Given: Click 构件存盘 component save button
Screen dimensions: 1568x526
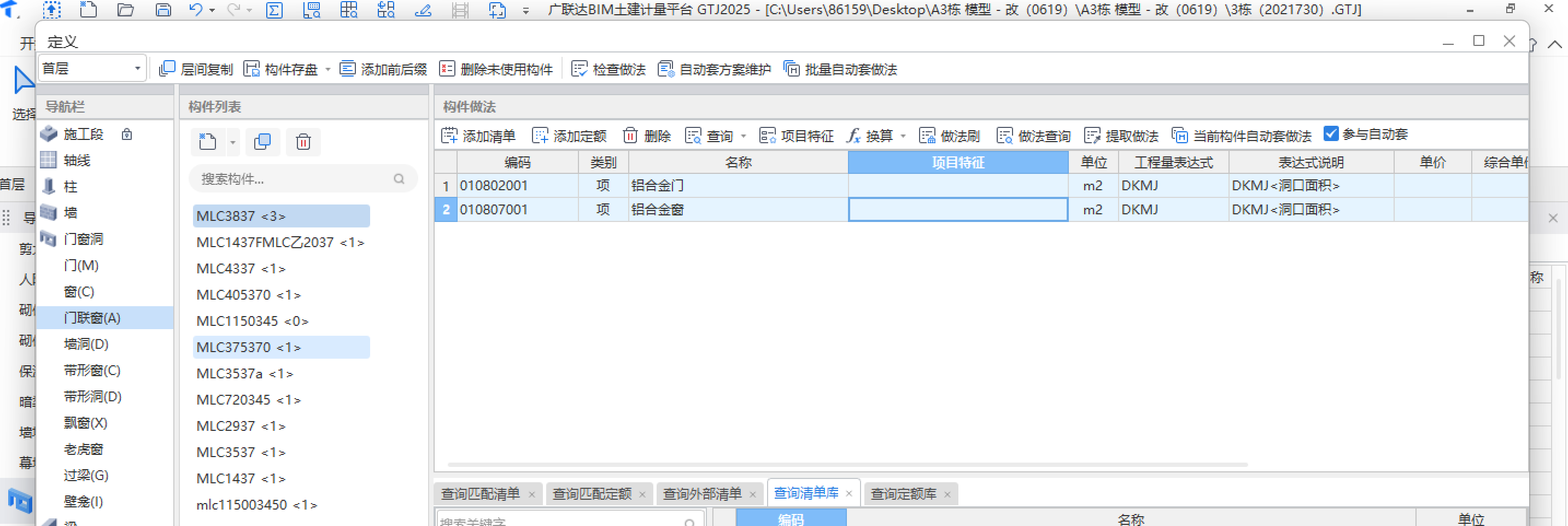Looking at the screenshot, I should [280, 69].
